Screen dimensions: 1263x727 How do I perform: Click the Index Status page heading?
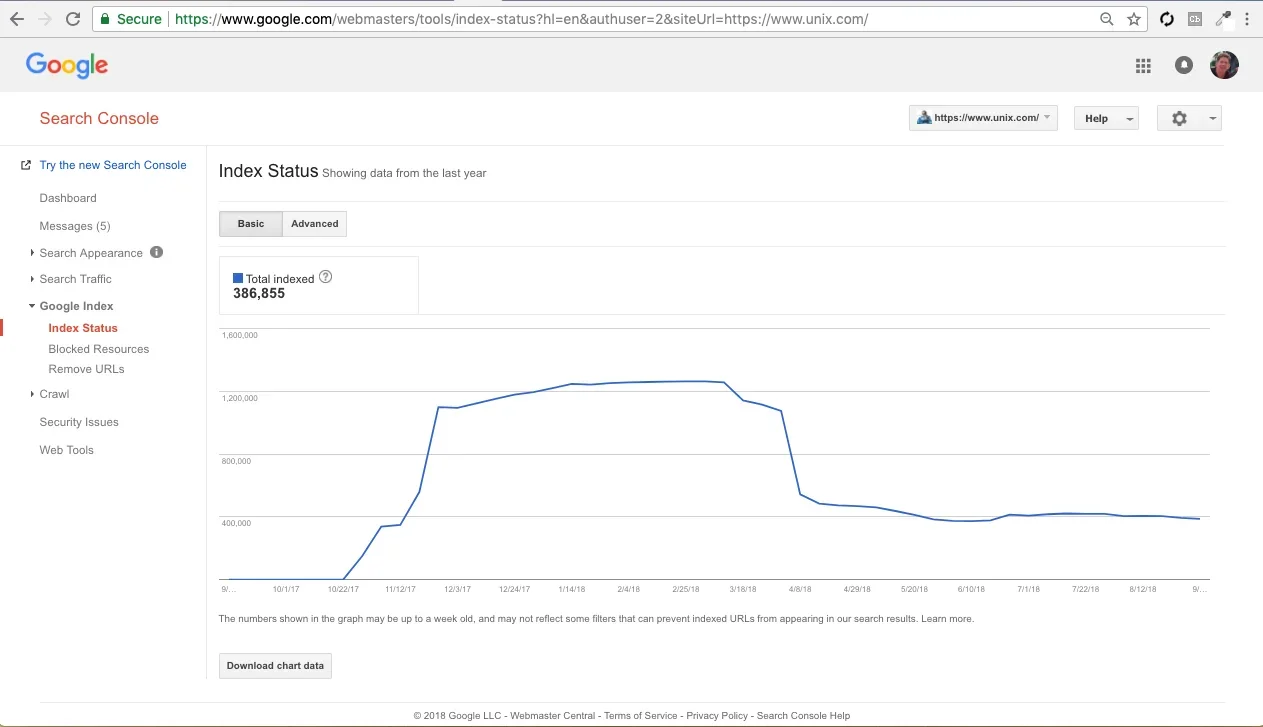pos(268,171)
